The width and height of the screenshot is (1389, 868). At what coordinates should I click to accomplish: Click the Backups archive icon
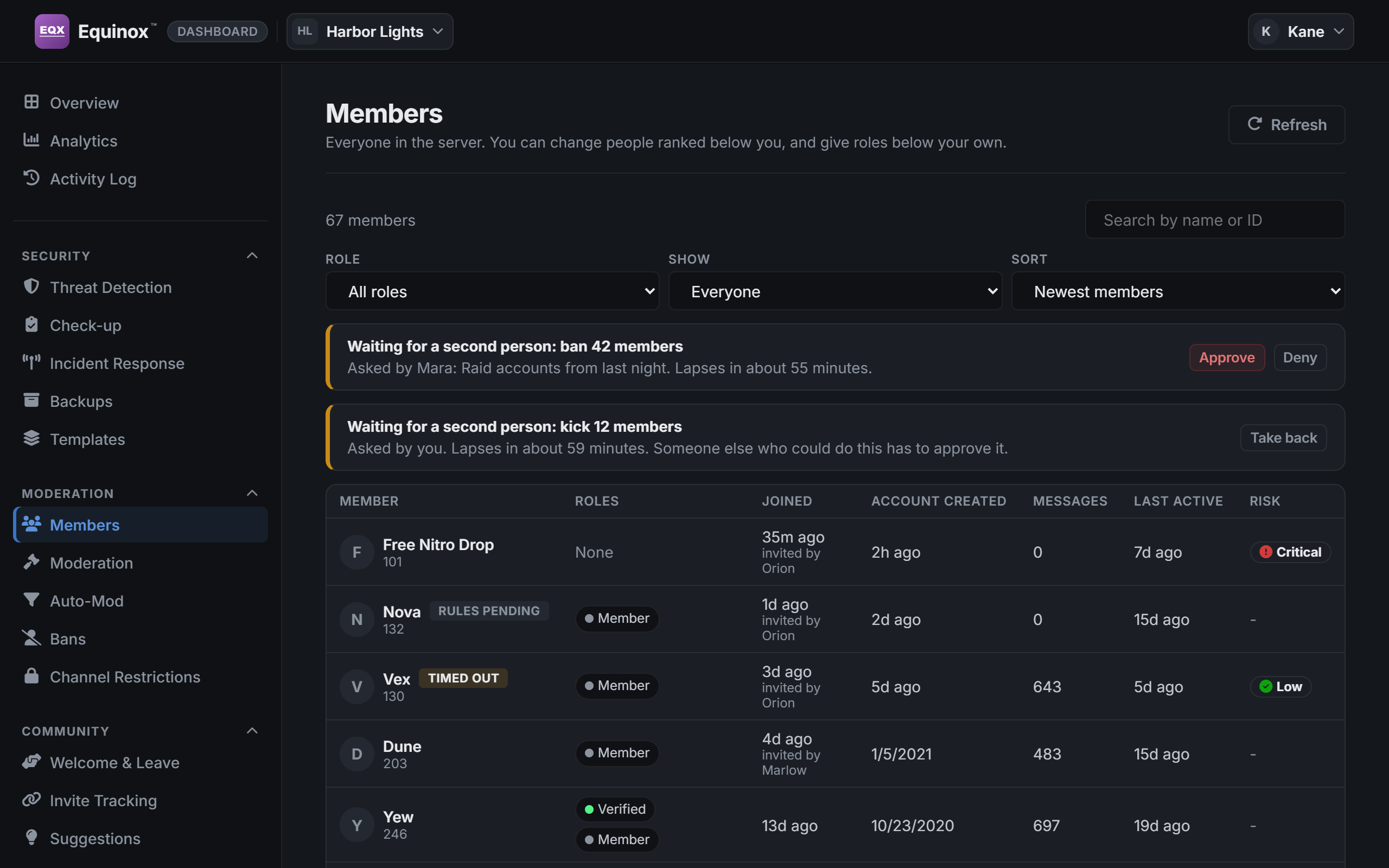(x=31, y=400)
